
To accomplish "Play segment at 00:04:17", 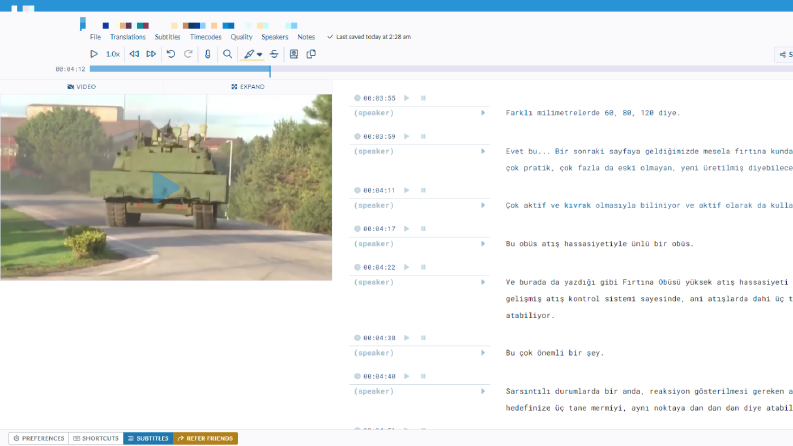I will [x=406, y=229].
